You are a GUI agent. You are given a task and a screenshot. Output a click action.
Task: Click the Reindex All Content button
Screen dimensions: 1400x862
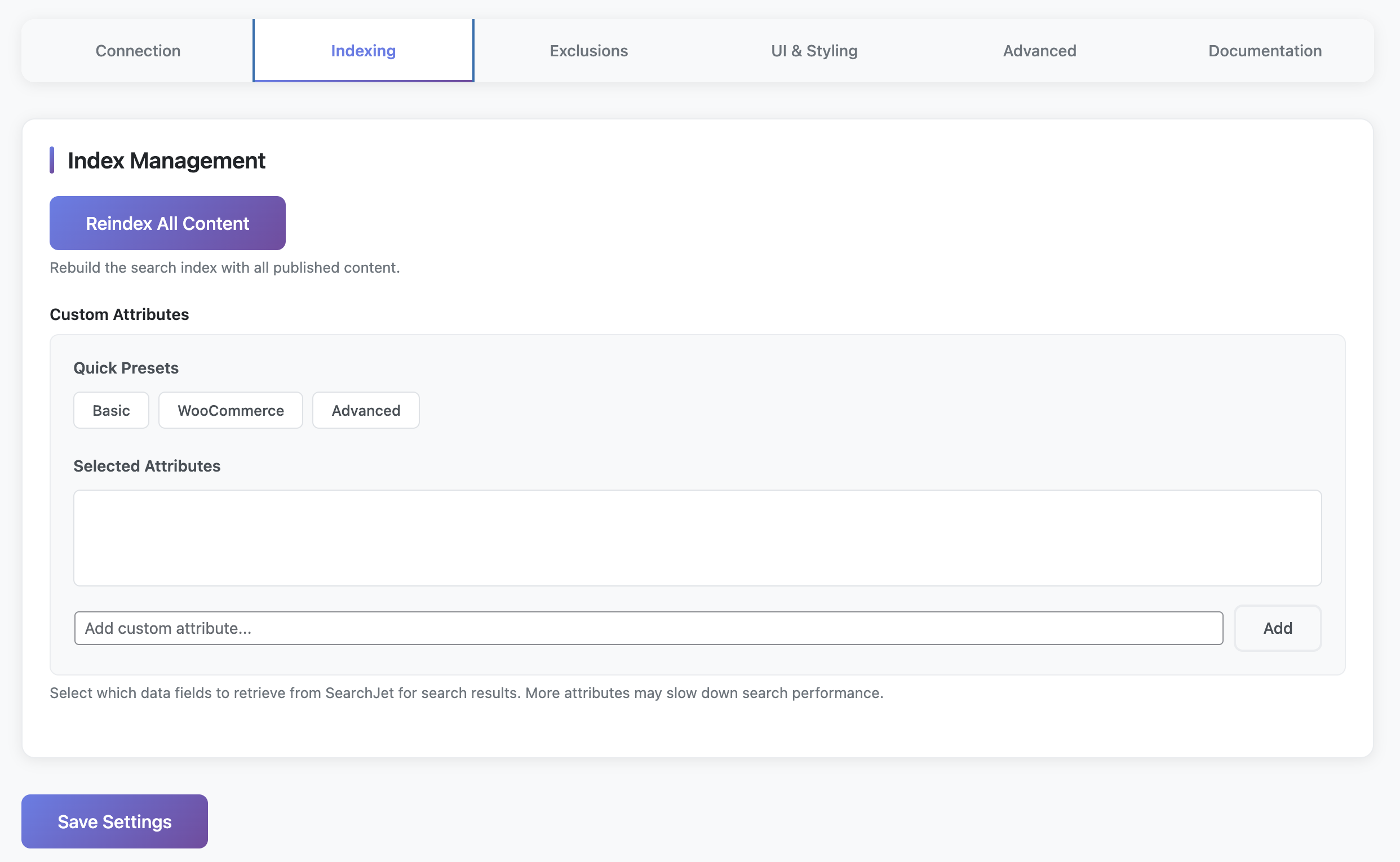[167, 223]
